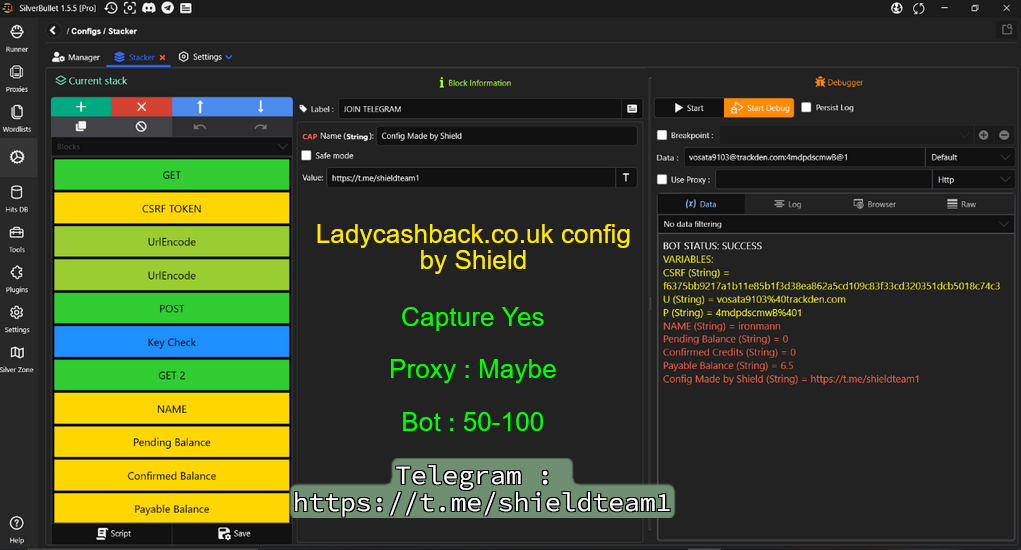Screen dimensions: 1021x550
Task: Enable the Persist Log checkbox
Action: point(806,107)
